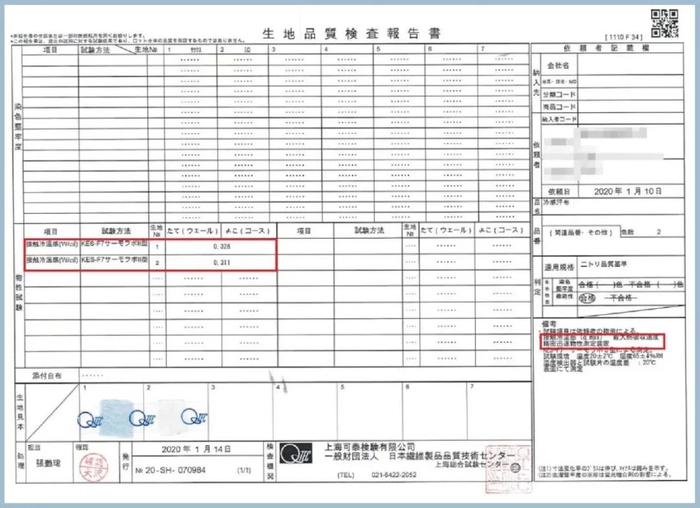Click the phone number 021-6422-2052

pyautogui.click(x=394, y=475)
